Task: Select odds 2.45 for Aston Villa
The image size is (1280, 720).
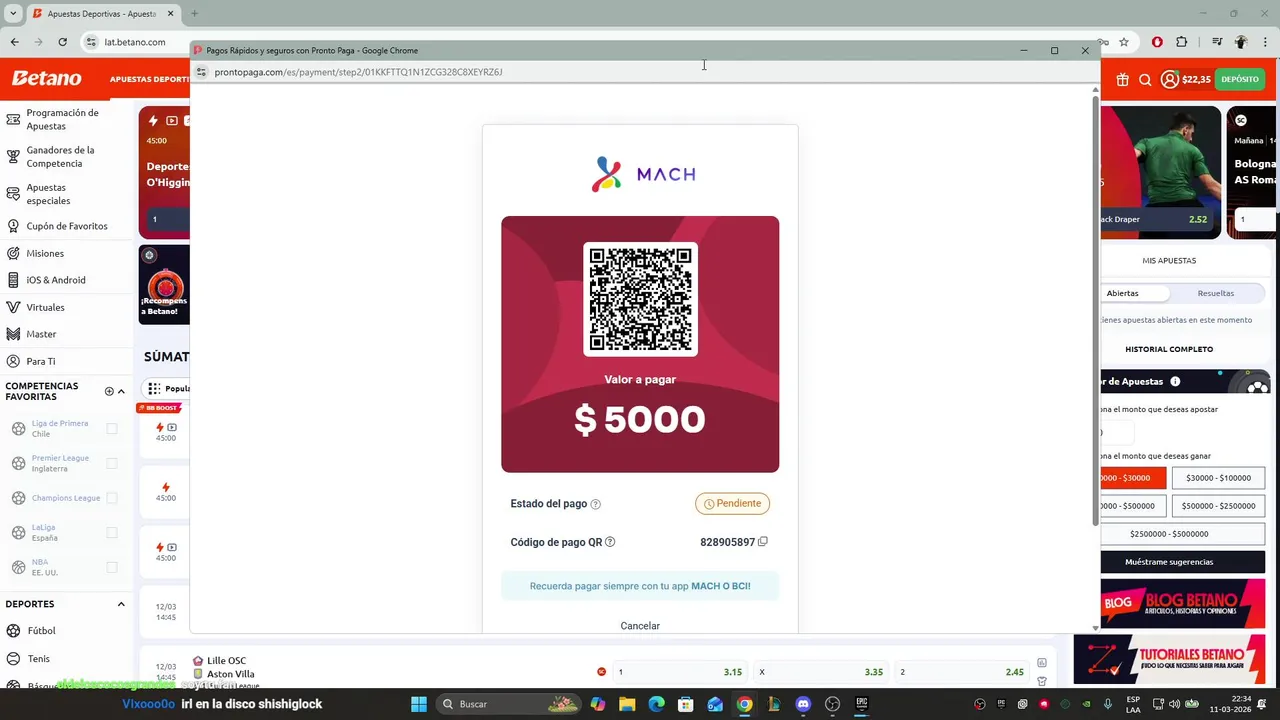Action: 963,672
